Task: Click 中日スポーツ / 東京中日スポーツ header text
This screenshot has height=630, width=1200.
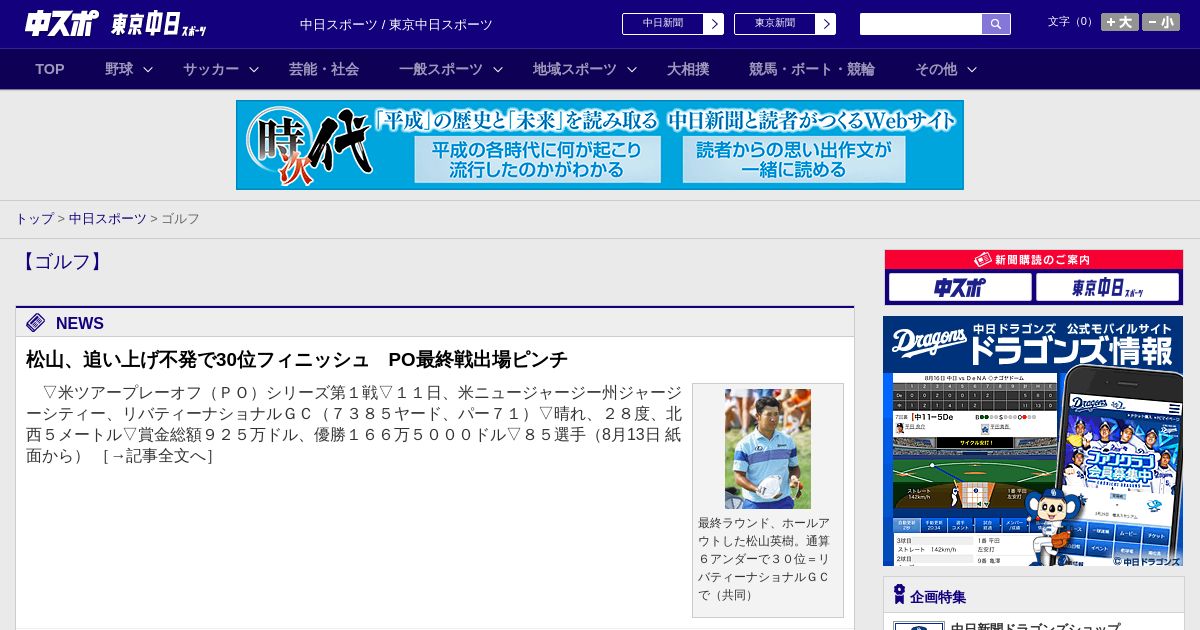Action: tap(396, 24)
